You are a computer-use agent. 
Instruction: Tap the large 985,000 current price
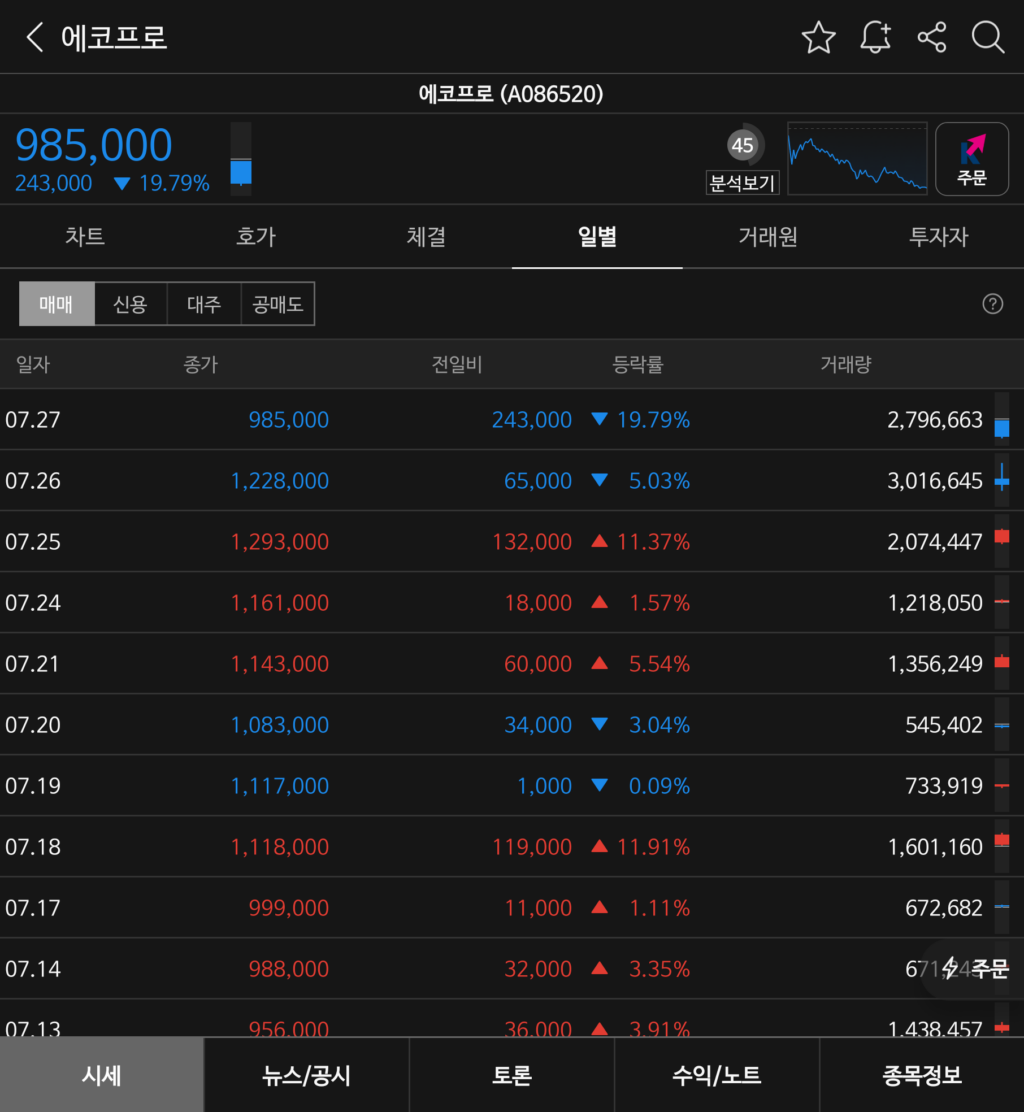(94, 145)
